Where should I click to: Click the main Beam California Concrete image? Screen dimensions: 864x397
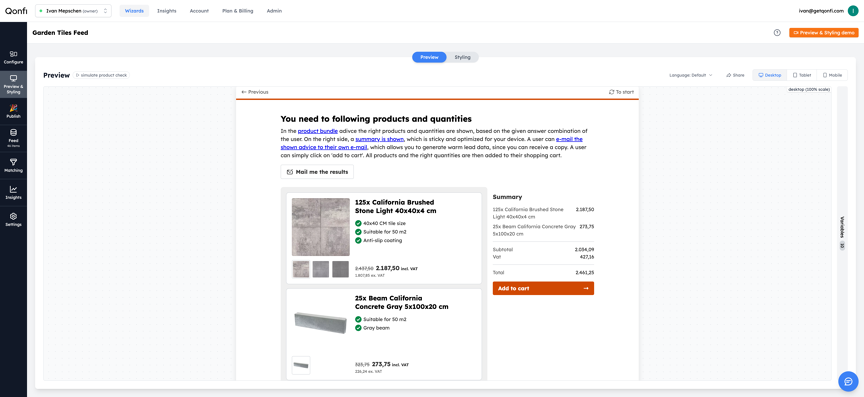[x=321, y=323]
